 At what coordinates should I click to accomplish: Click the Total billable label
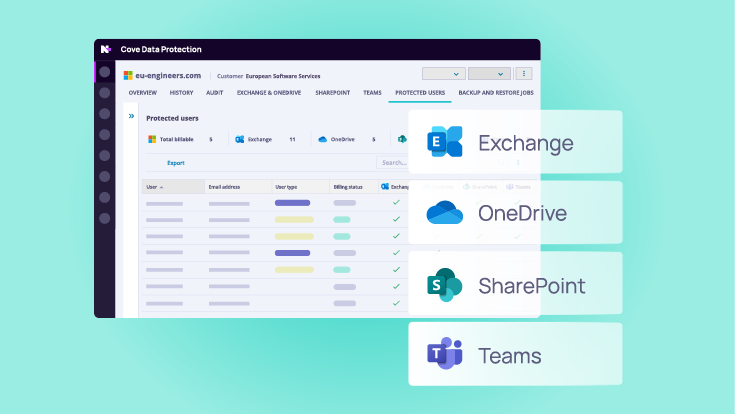tap(176, 139)
